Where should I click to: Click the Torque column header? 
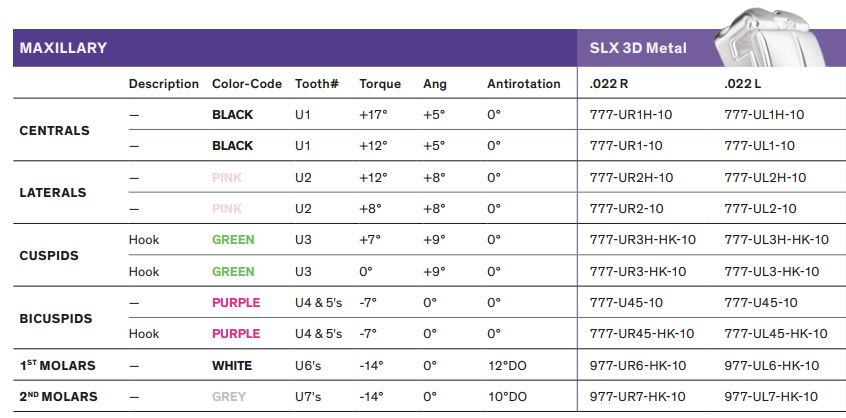click(x=379, y=84)
